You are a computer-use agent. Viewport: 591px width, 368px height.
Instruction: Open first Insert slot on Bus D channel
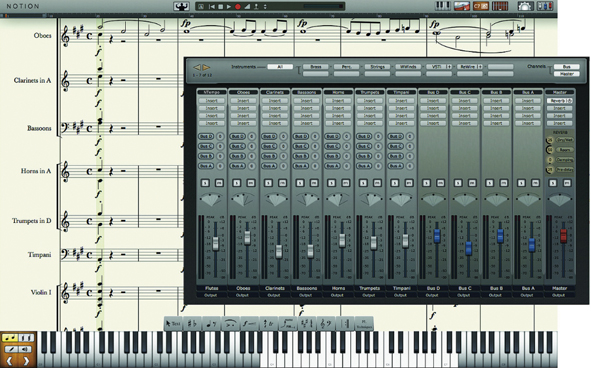tap(433, 101)
